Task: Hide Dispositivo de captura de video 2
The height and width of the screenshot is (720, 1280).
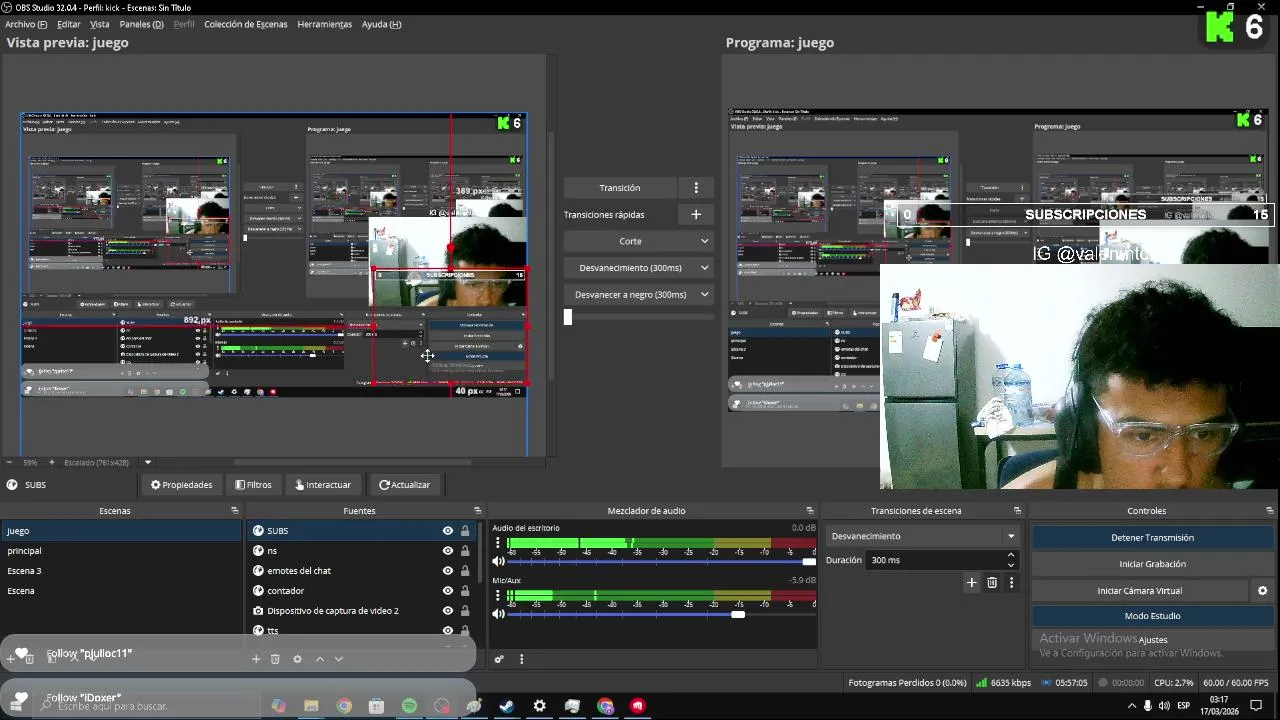Action: click(x=448, y=611)
